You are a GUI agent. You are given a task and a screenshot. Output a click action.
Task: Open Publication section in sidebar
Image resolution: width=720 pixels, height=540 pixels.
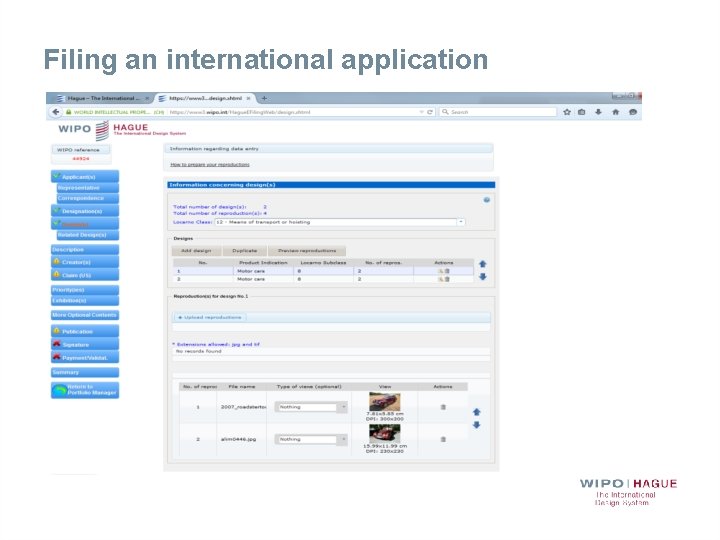pyautogui.click(x=85, y=331)
